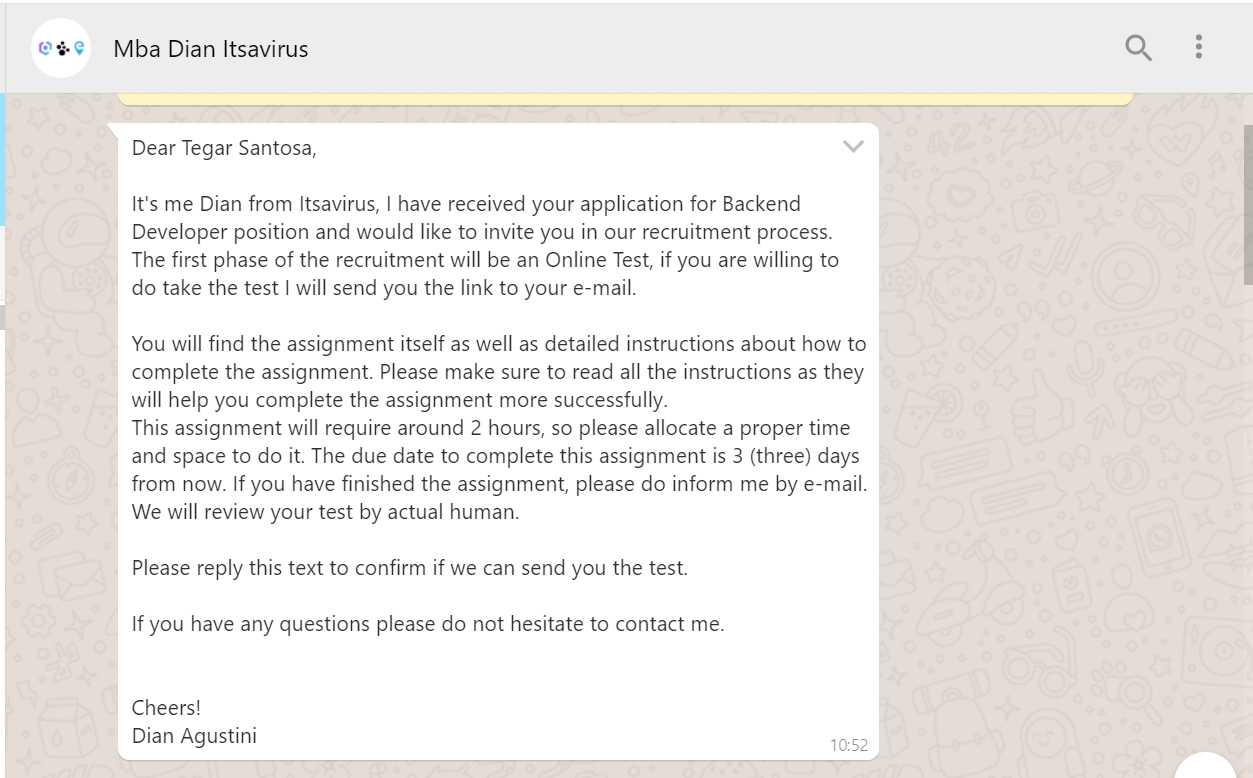Expand the message options chevron
This screenshot has height=778, width=1253.
click(x=853, y=147)
